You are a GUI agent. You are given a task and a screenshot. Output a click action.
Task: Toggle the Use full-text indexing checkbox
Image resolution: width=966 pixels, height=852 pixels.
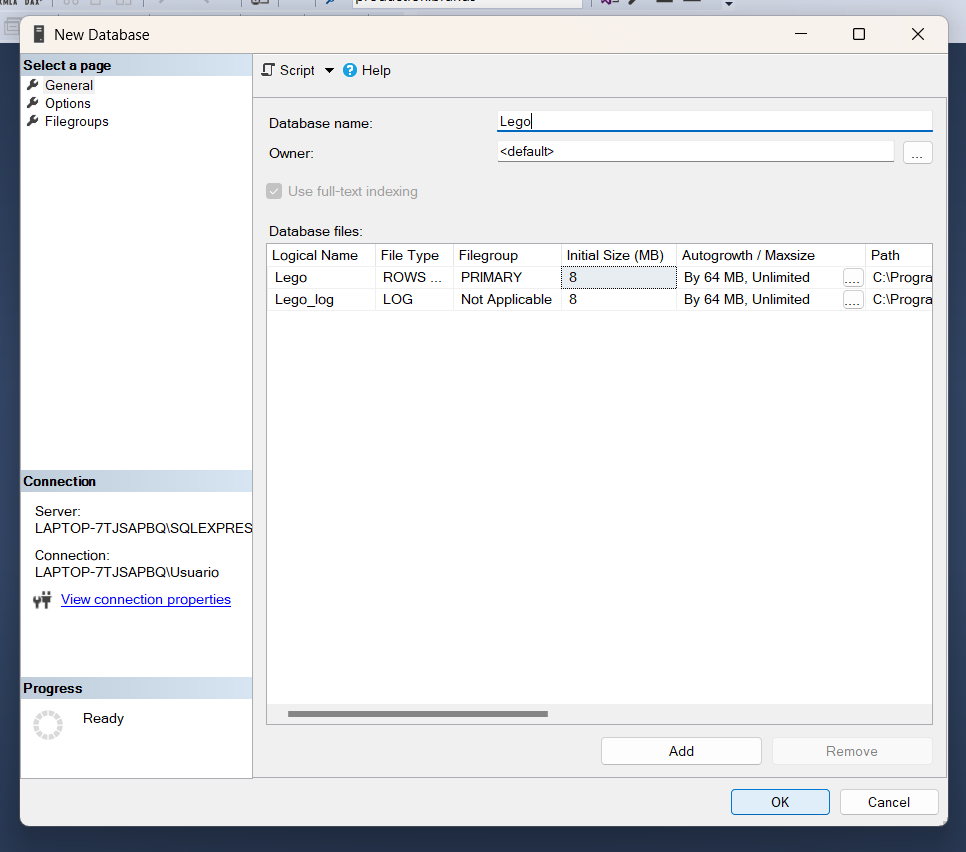274,191
